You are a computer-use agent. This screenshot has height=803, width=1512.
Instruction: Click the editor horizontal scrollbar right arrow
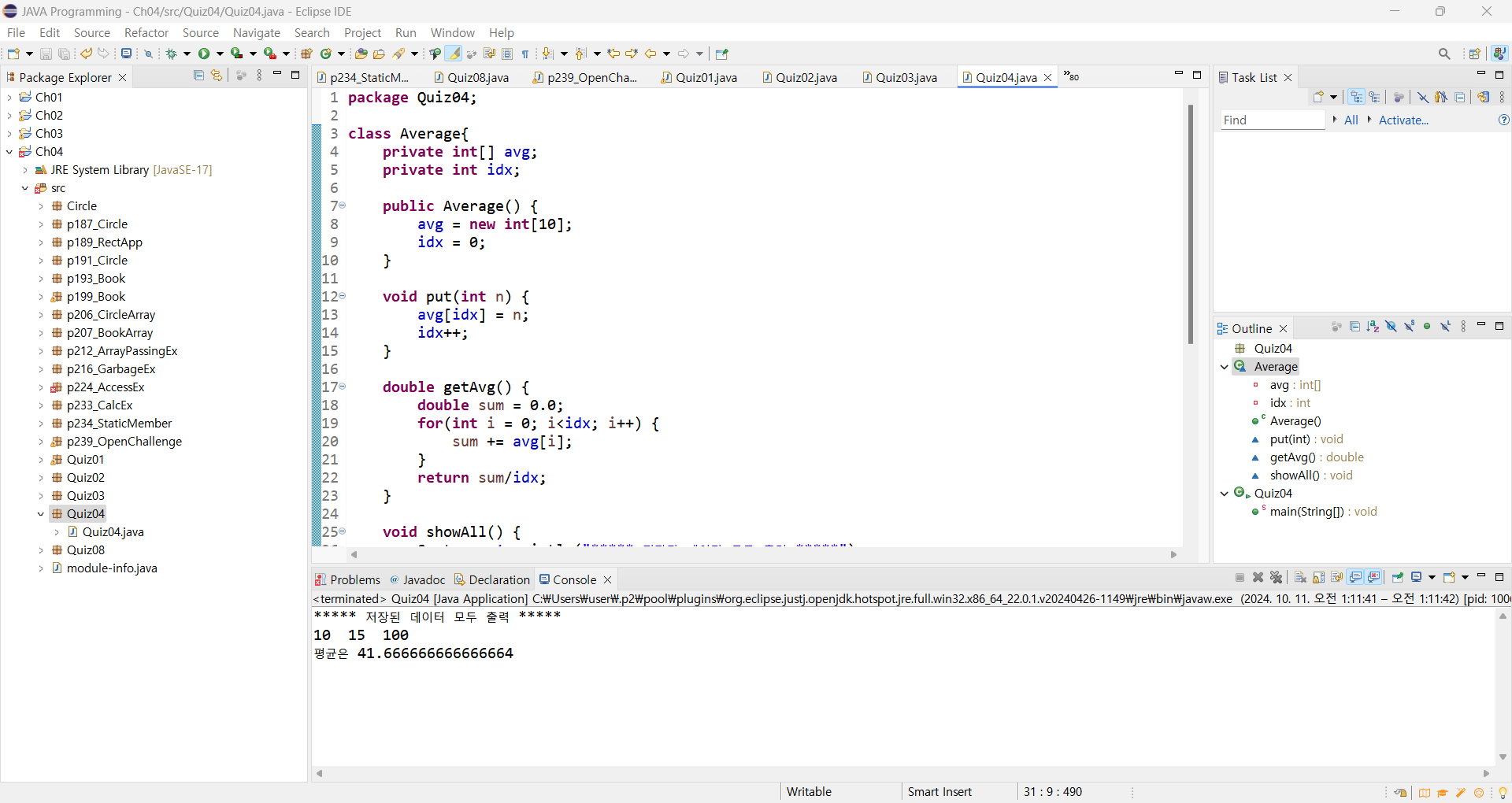[x=1173, y=554]
